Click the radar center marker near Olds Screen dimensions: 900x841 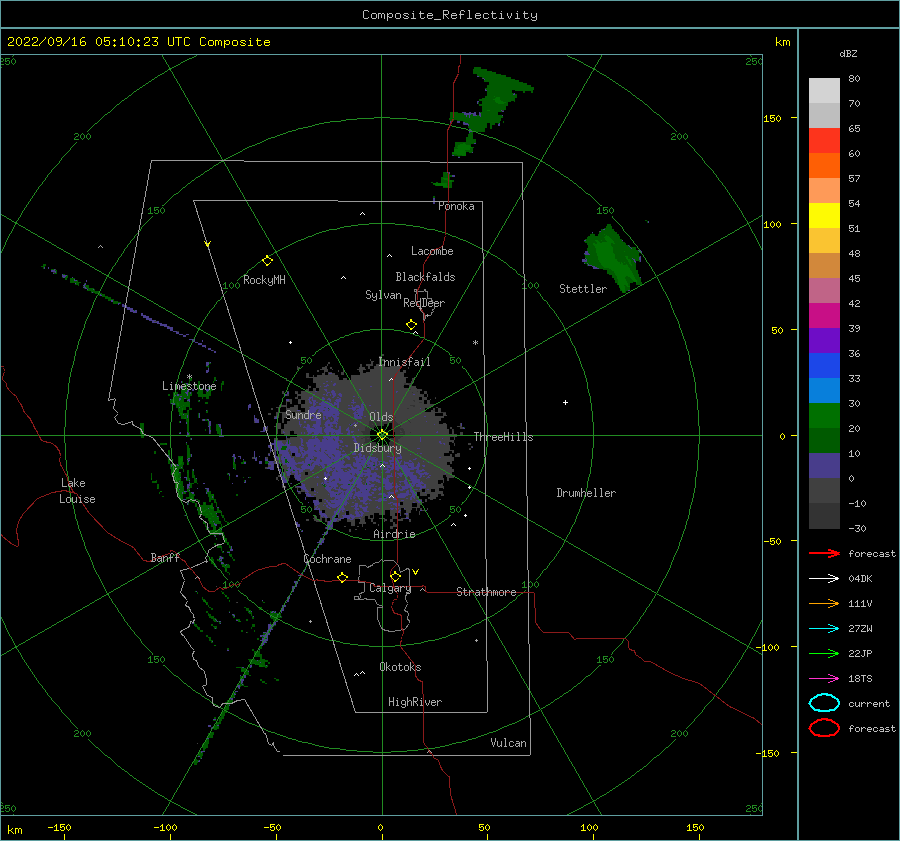(382, 435)
